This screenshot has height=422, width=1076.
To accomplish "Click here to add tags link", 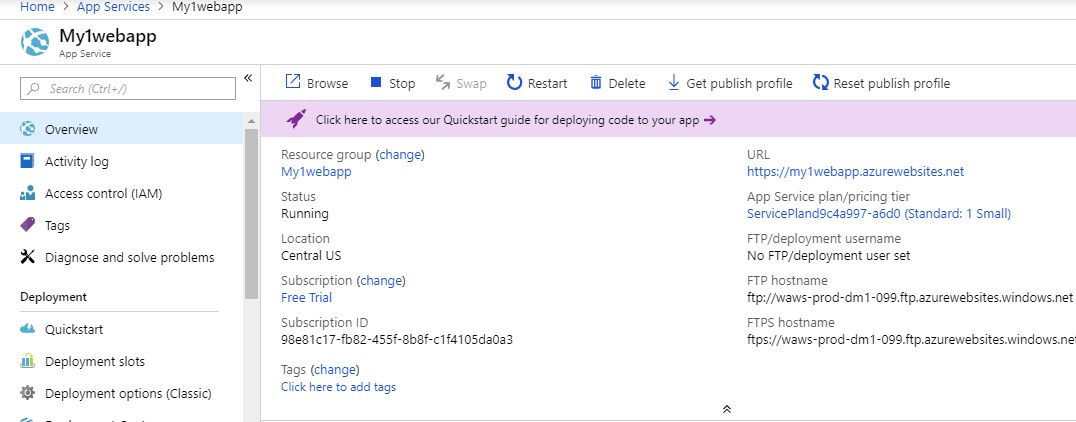I will coord(338,387).
